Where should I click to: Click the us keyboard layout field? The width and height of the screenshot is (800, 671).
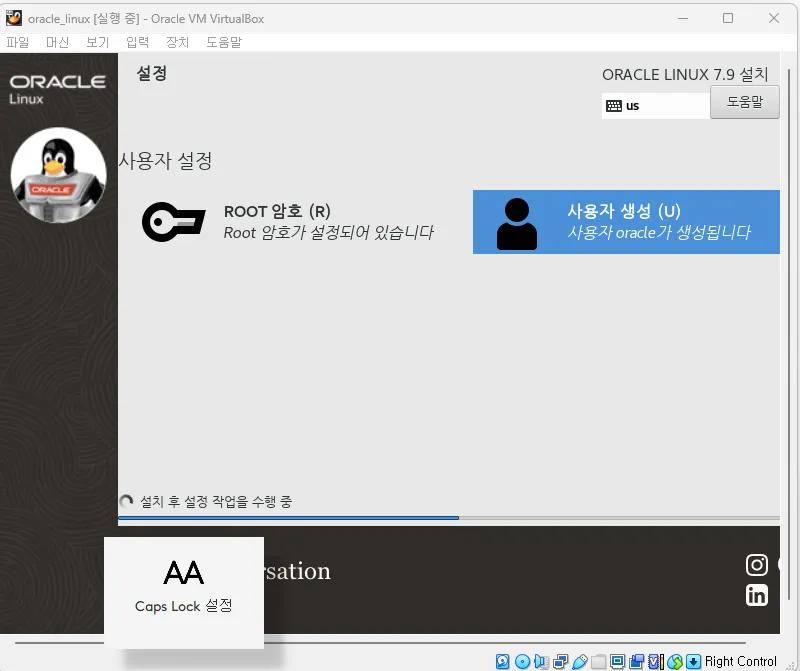(656, 106)
